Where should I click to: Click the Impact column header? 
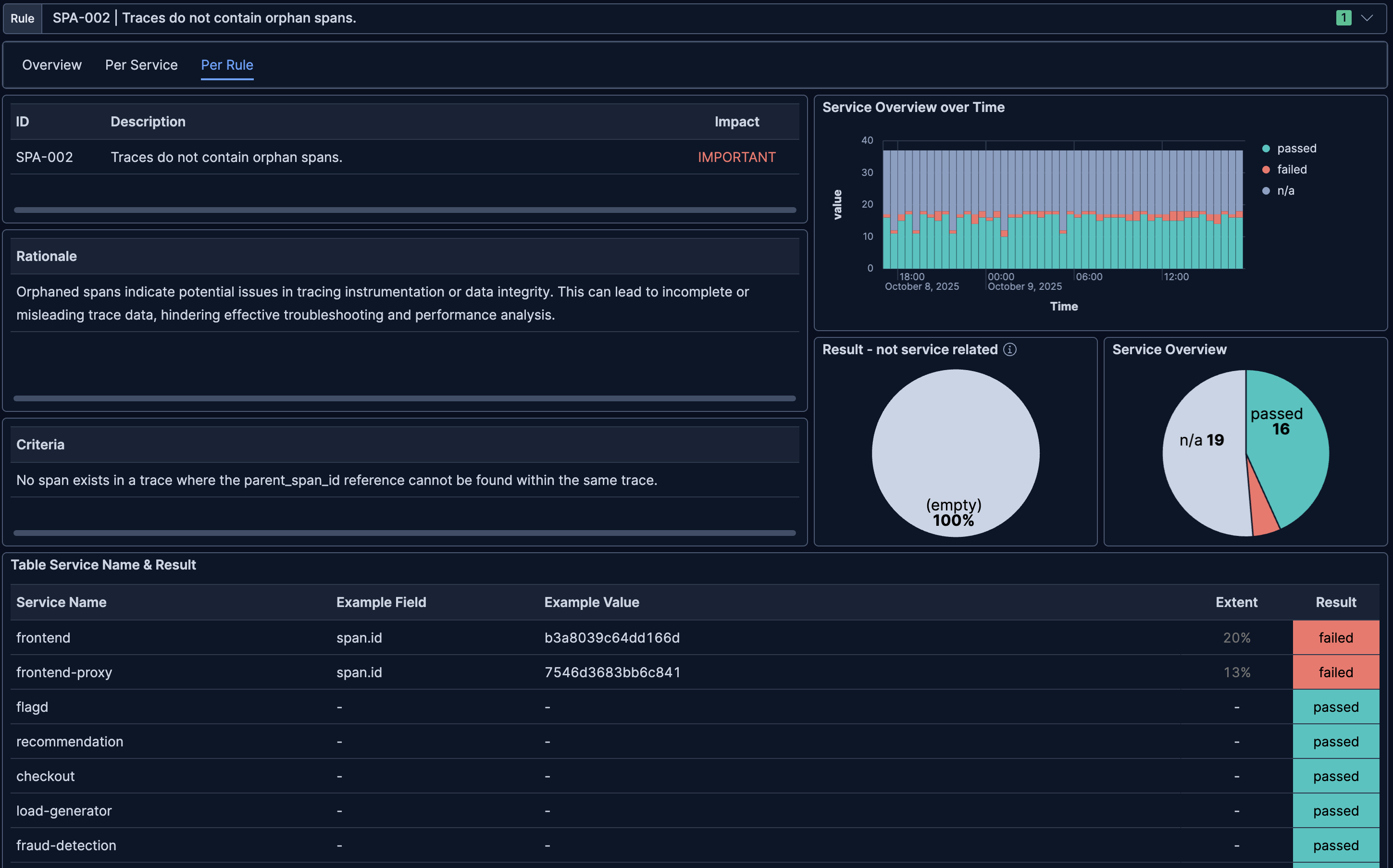click(736, 122)
